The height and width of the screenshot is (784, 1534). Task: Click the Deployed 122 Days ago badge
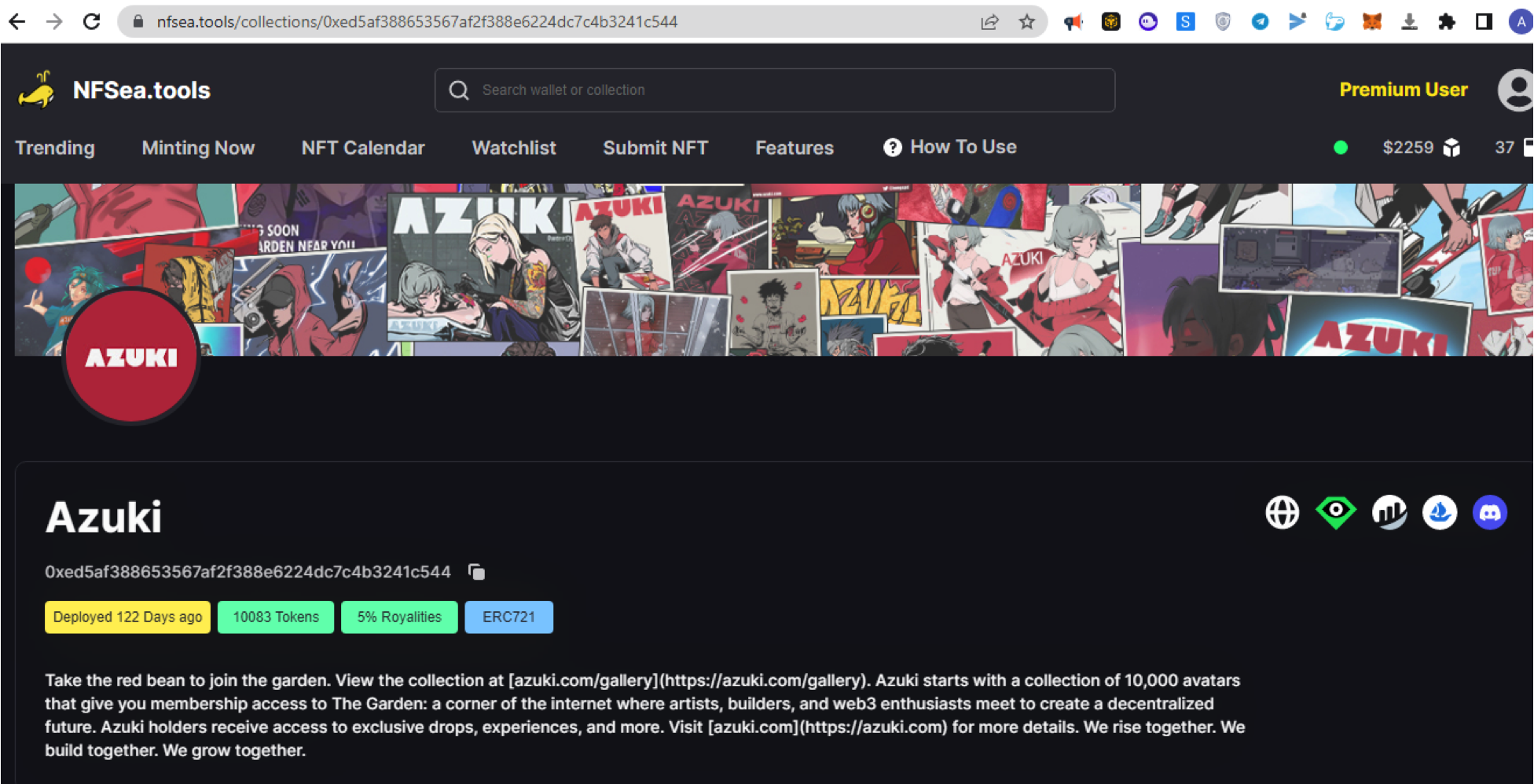127,617
